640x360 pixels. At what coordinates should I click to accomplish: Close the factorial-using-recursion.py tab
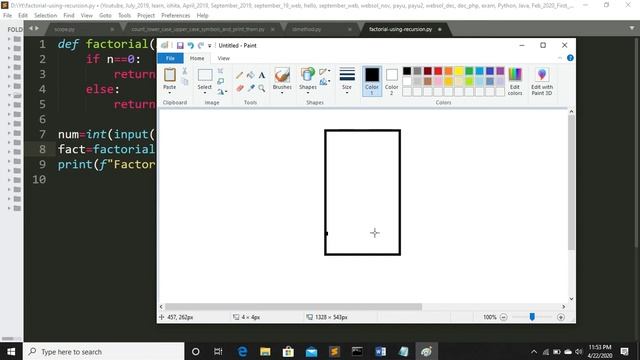click(440, 29)
